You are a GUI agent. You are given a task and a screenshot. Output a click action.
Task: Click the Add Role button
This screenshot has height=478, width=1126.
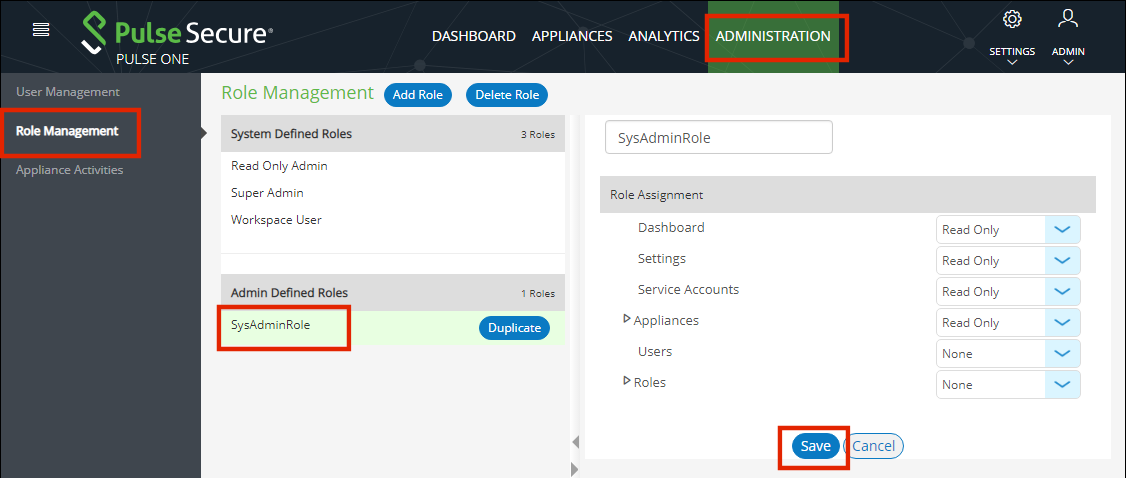[x=418, y=95]
